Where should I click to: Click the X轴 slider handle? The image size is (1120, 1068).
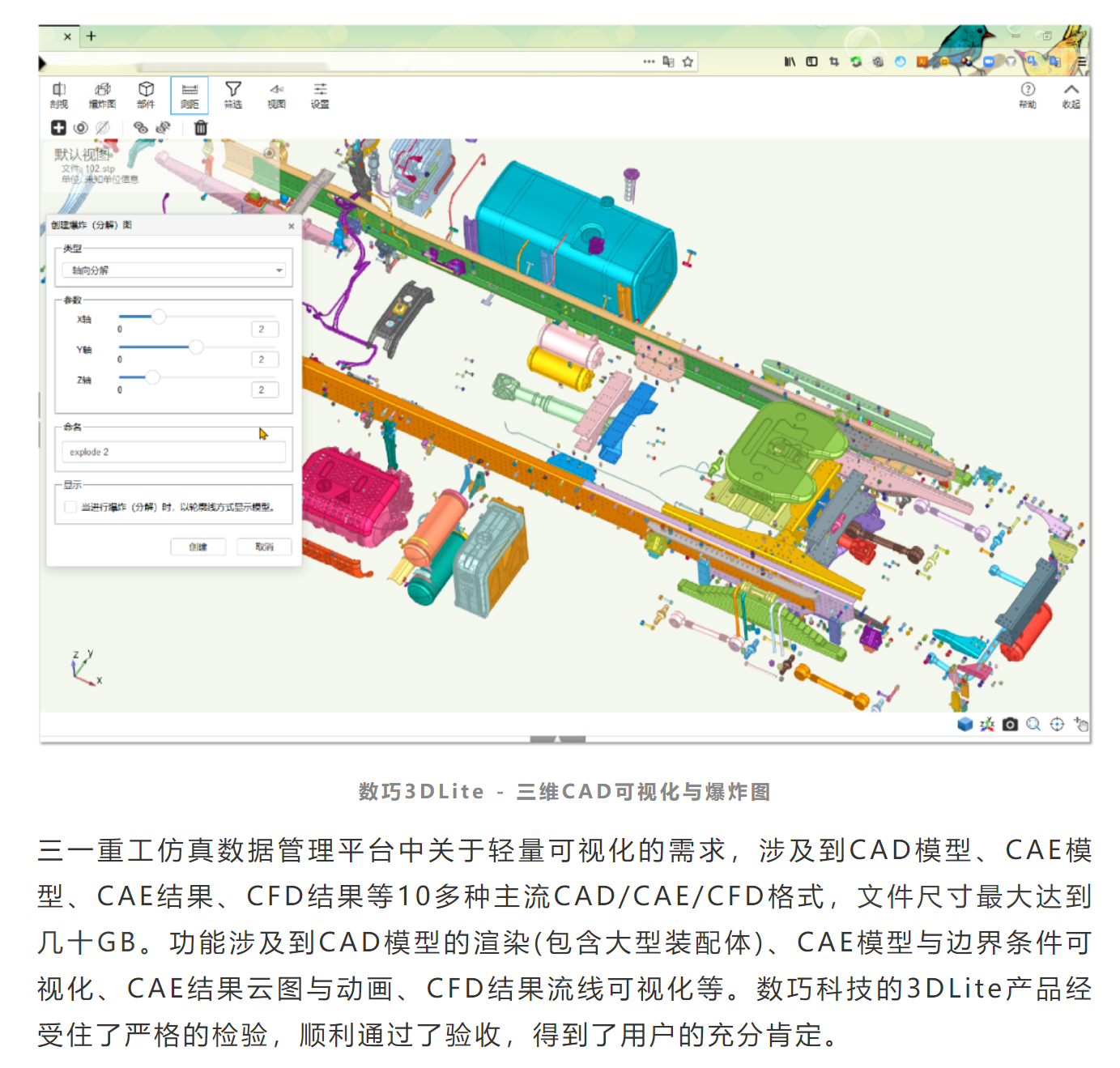159,317
